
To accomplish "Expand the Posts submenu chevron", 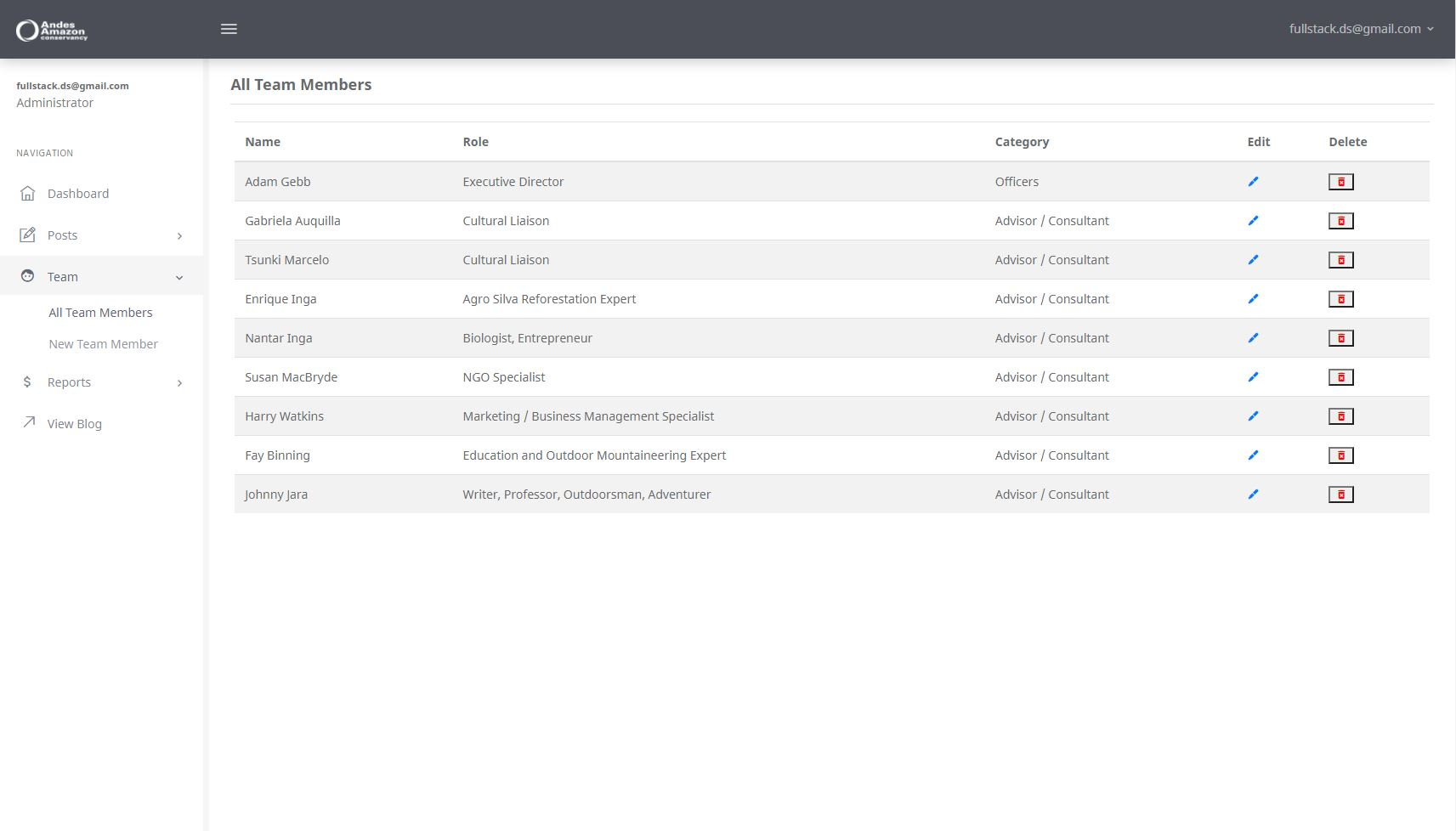I will tap(179, 236).
